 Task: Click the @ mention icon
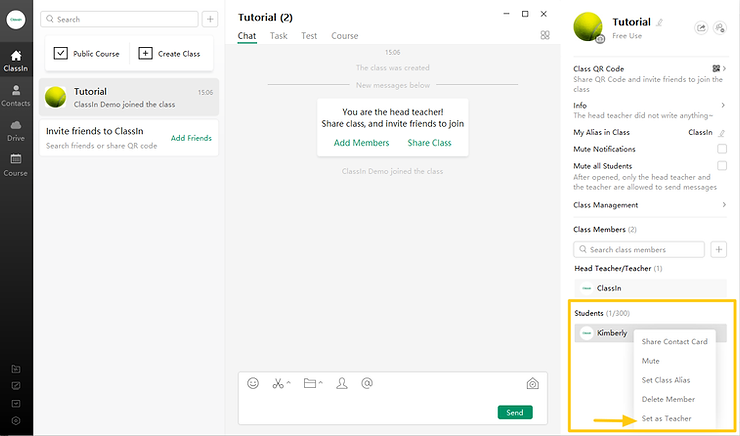coord(367,383)
